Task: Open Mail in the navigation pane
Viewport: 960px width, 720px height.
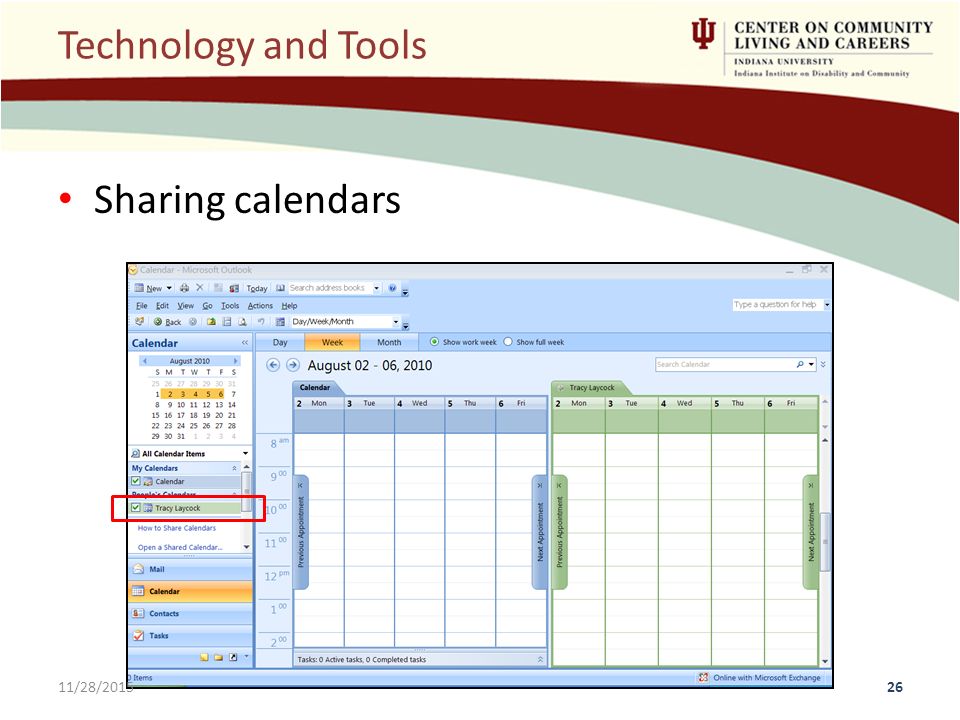Action: coord(190,569)
